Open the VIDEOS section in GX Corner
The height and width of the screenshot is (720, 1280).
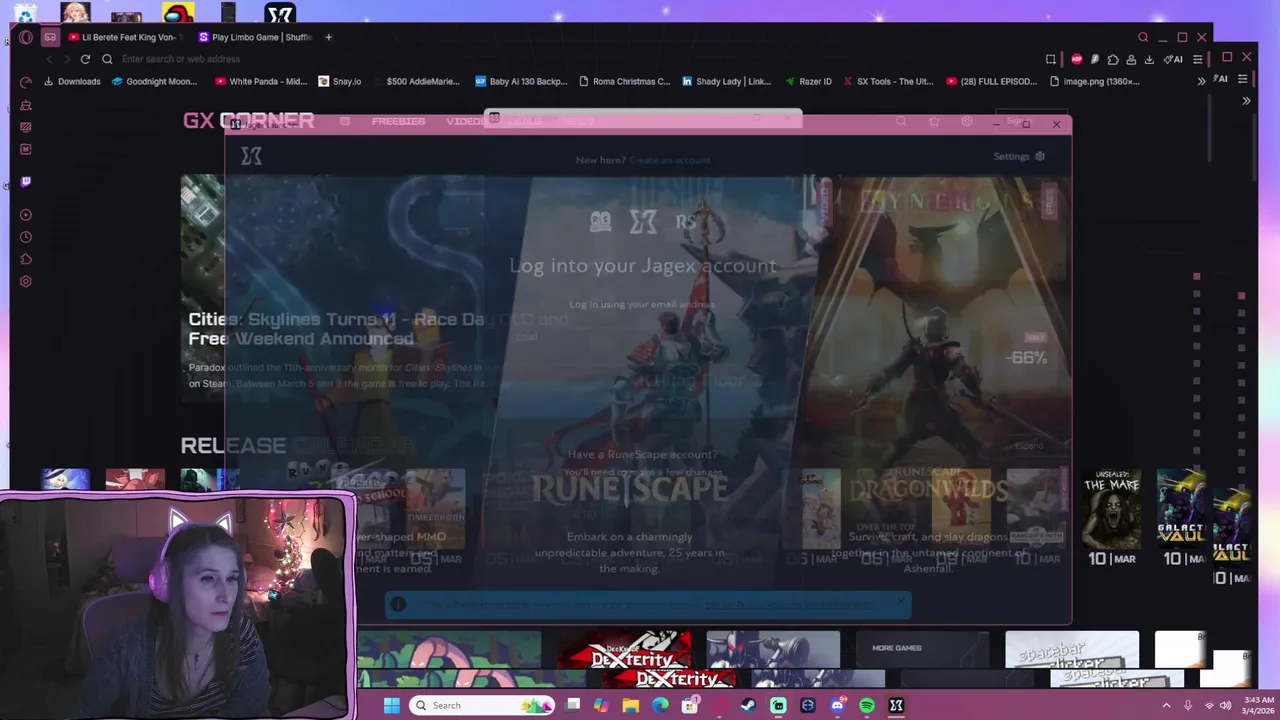tap(465, 121)
